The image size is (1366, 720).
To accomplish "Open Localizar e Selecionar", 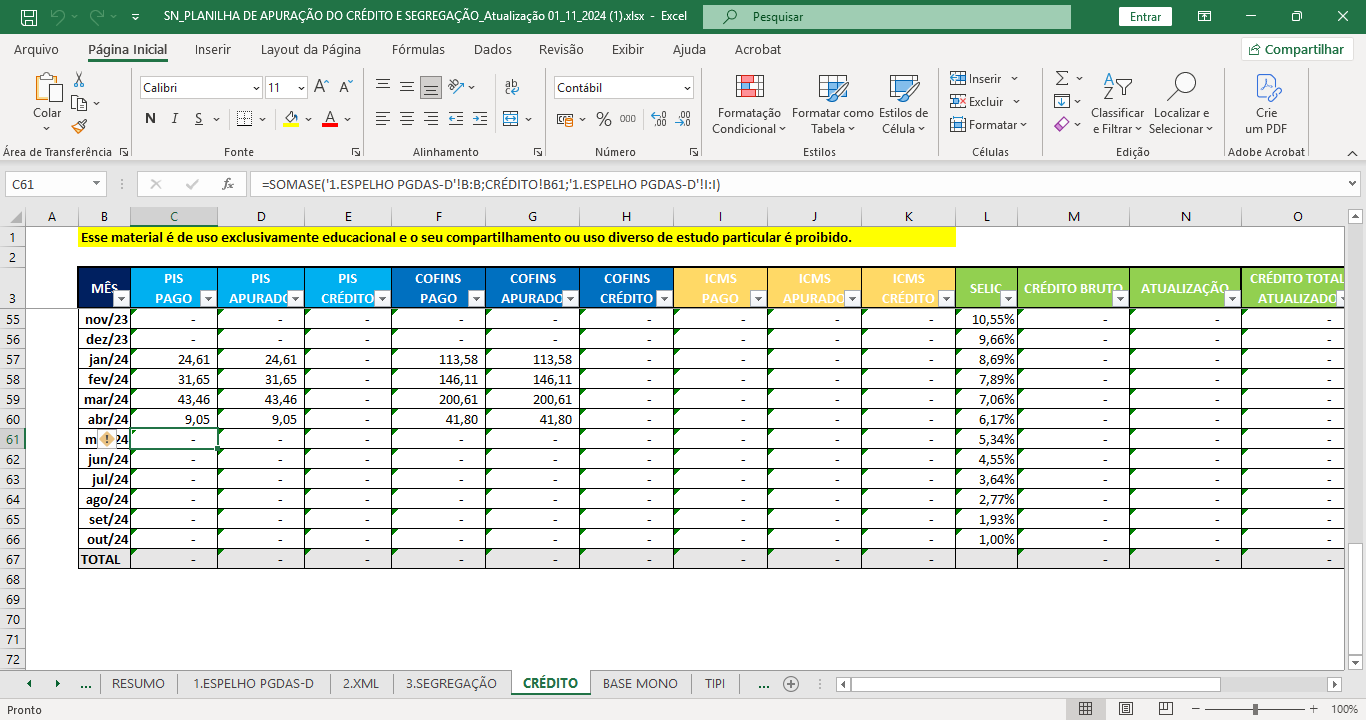I will (x=1181, y=104).
